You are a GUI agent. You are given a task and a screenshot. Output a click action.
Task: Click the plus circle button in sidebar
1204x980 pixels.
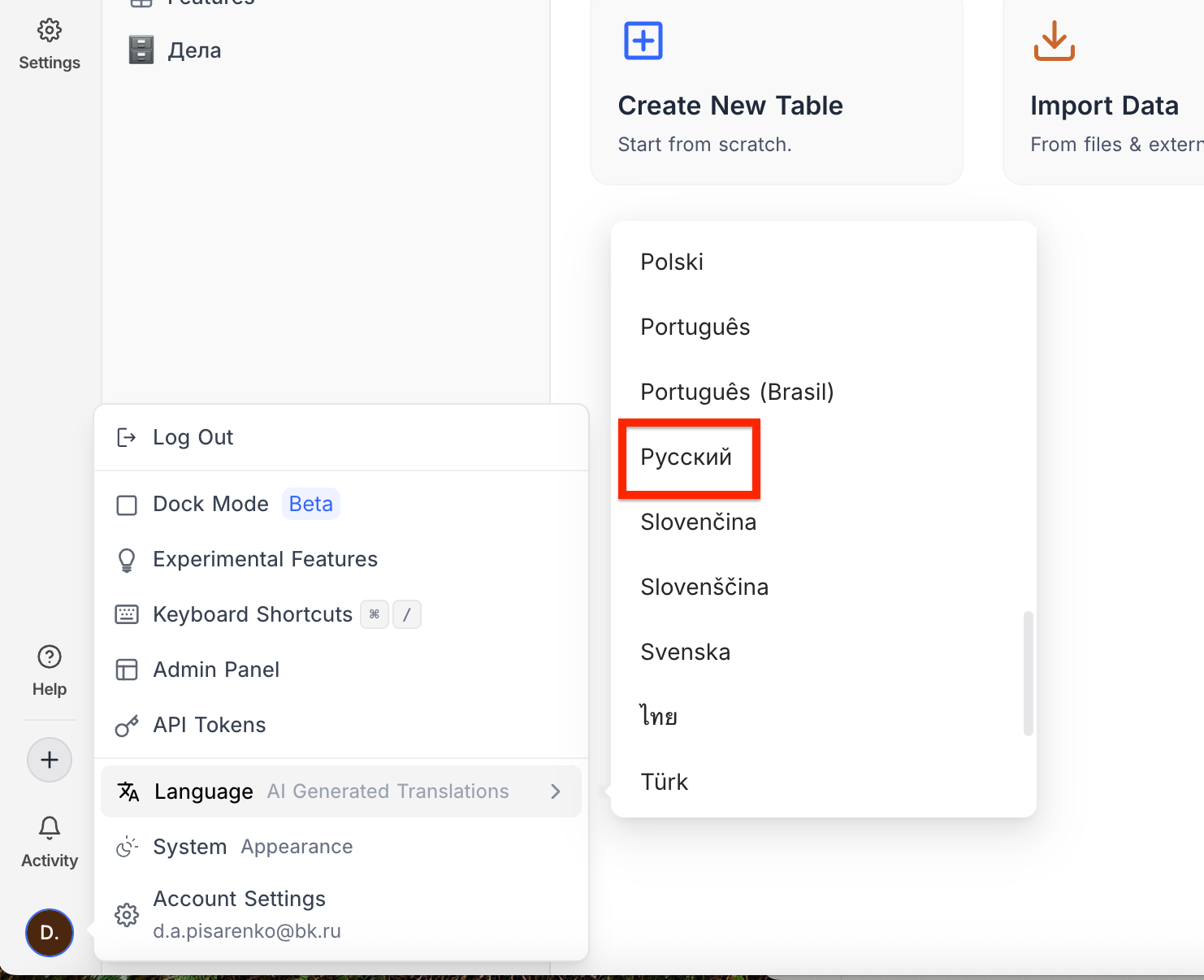point(50,760)
